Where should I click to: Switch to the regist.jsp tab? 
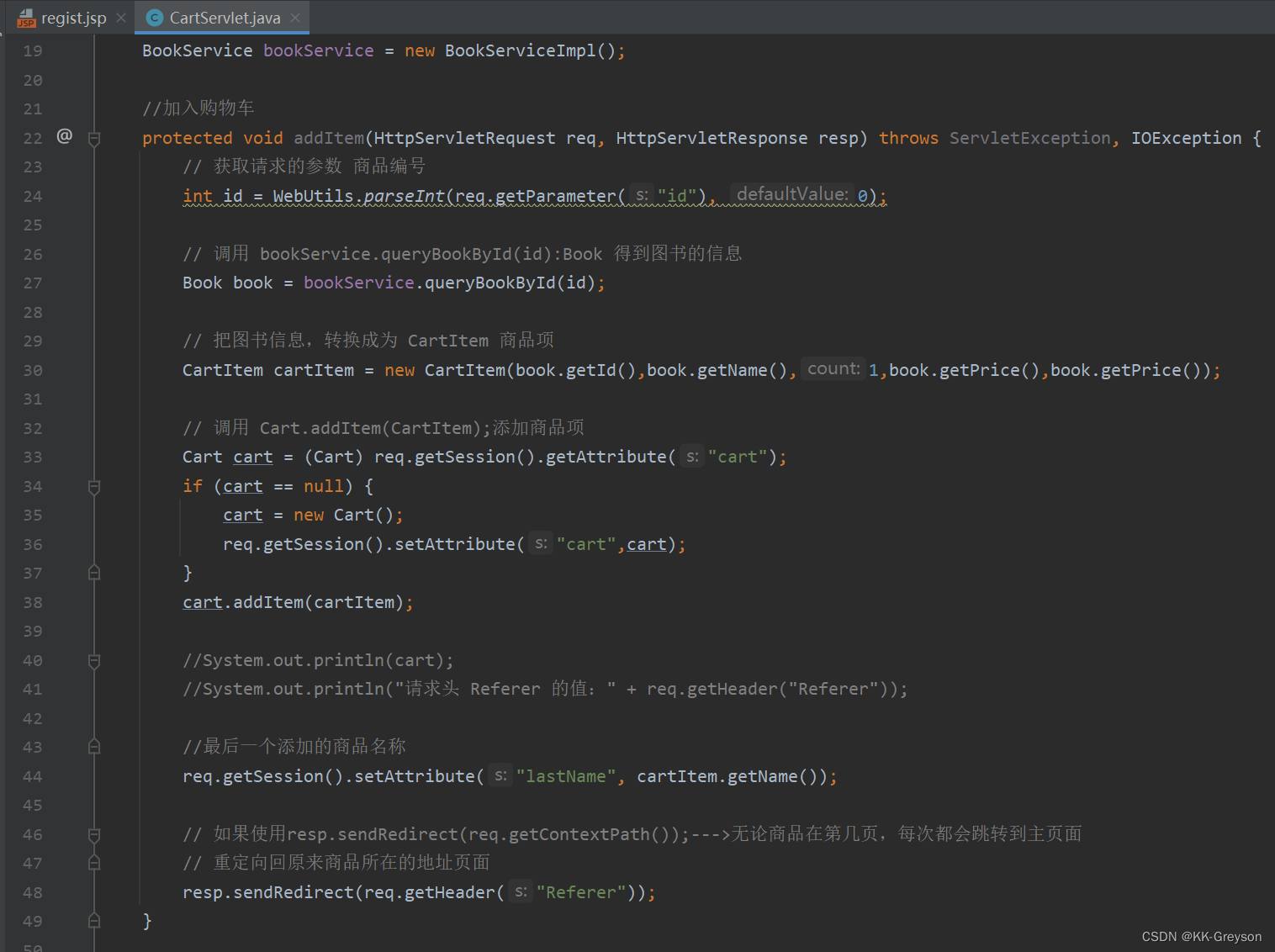pos(74,18)
